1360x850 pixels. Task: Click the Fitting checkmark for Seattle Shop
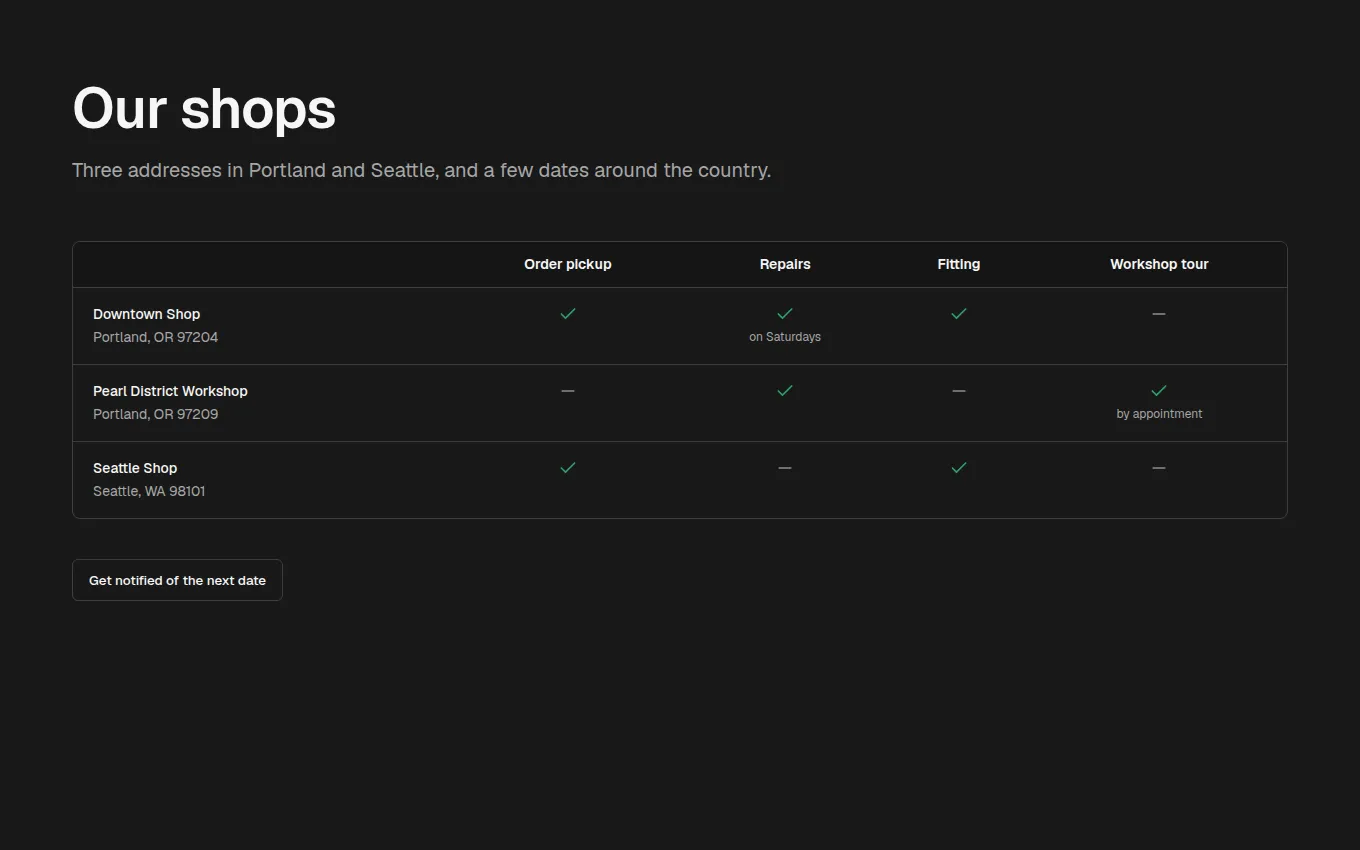959,468
